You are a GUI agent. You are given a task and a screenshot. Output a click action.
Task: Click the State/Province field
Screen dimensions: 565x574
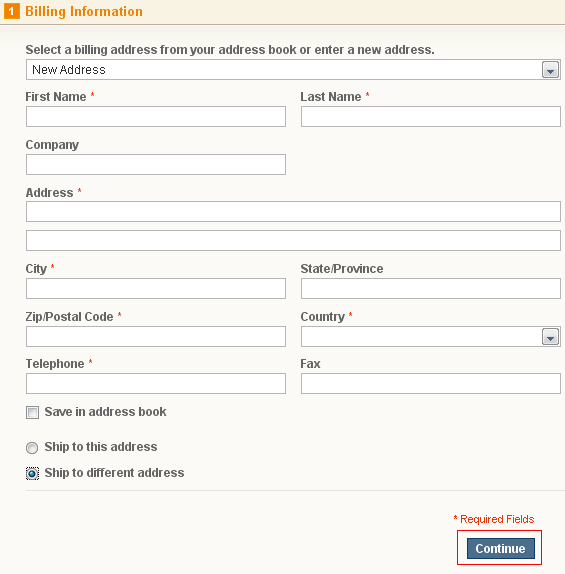tap(431, 288)
